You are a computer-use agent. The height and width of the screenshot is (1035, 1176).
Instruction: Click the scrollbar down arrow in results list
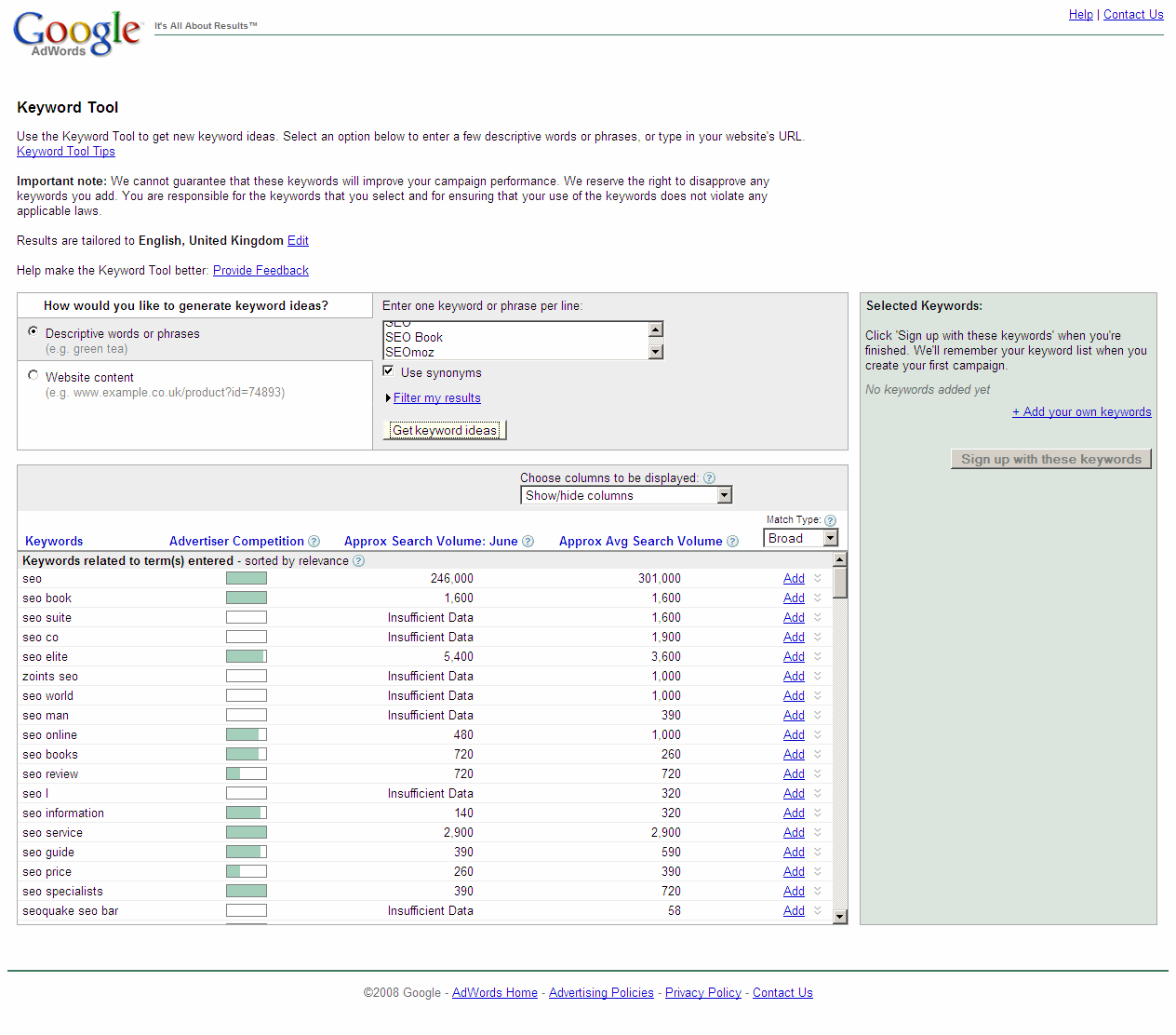(x=840, y=916)
